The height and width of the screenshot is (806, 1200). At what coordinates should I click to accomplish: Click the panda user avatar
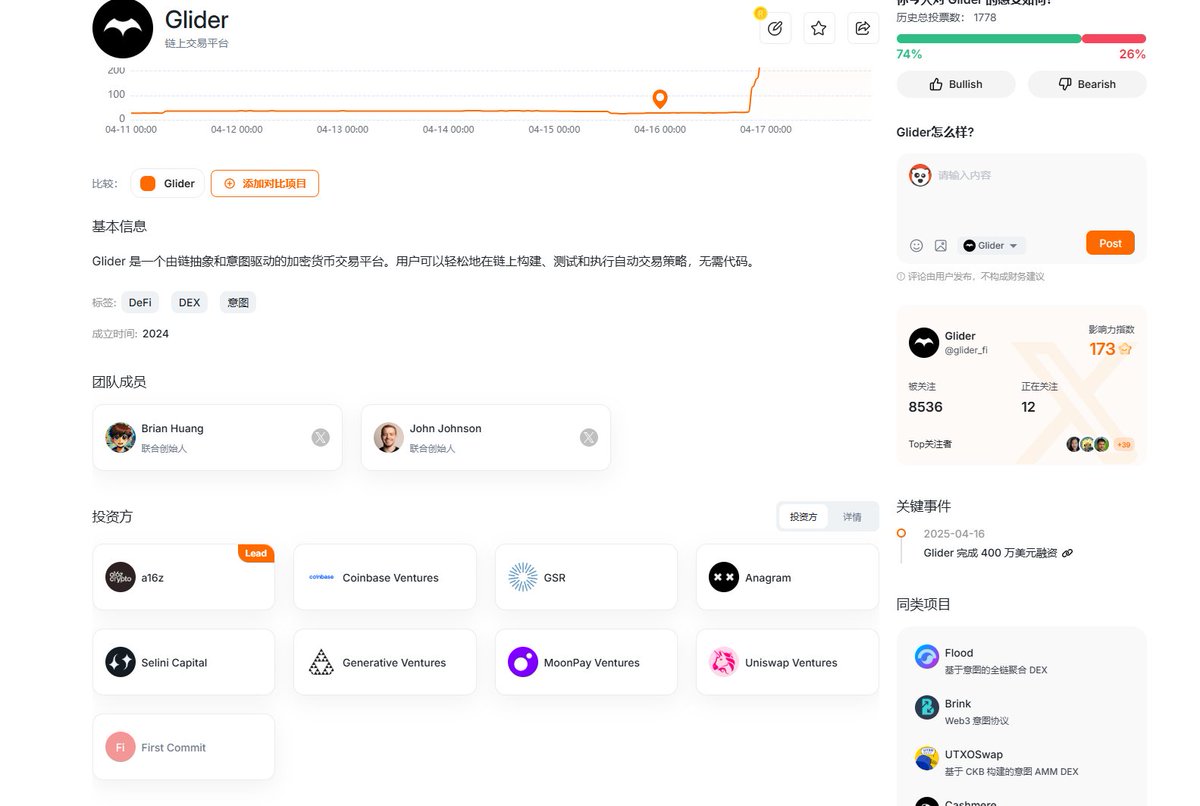coord(920,176)
